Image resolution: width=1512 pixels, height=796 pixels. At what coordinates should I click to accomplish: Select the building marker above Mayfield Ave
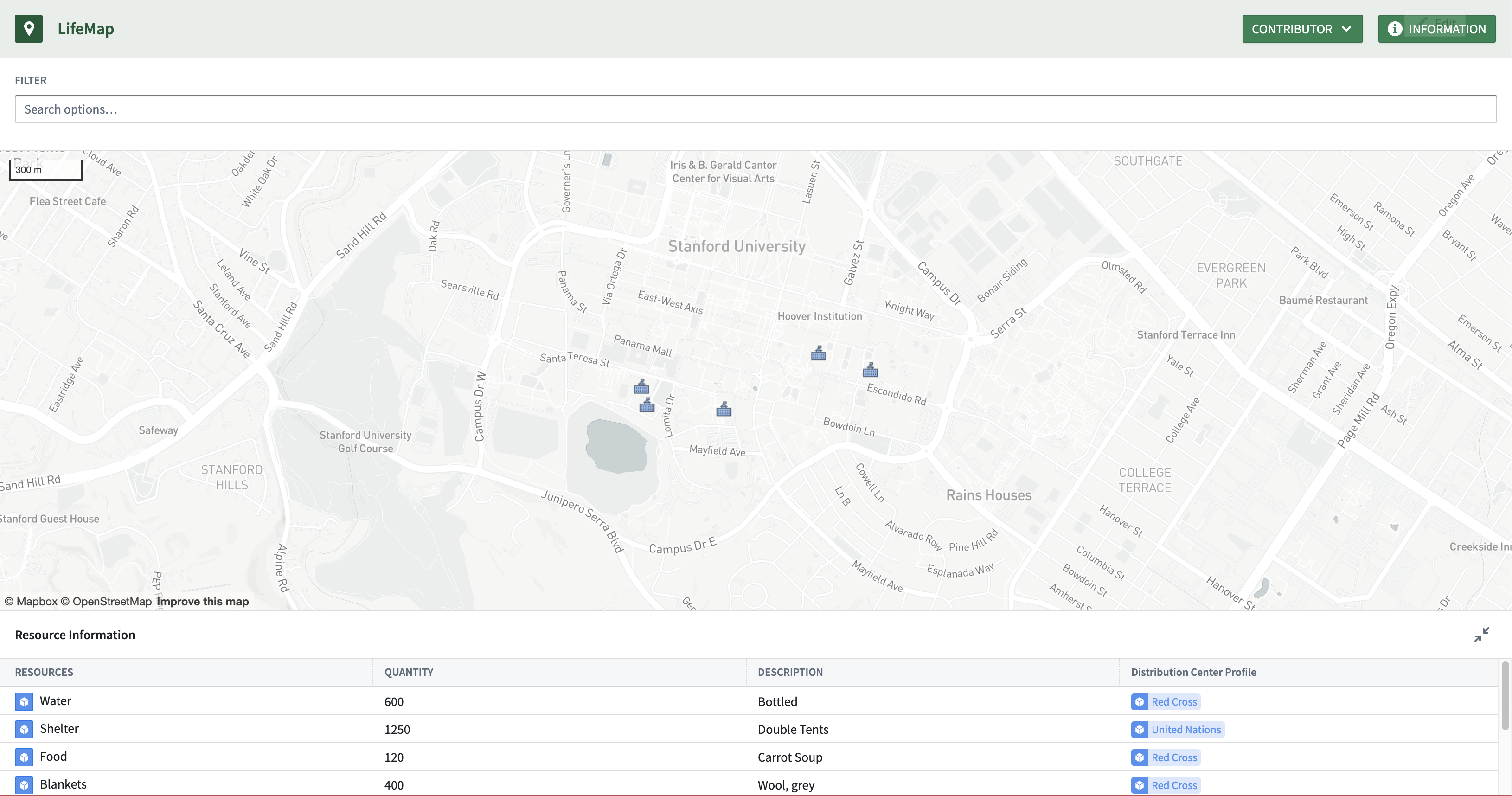click(724, 409)
